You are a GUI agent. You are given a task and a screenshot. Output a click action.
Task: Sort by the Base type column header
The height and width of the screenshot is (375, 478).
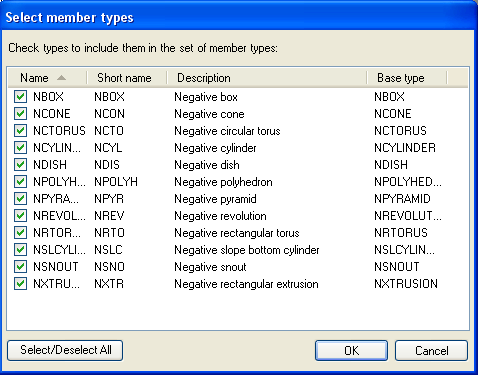[x=407, y=78]
